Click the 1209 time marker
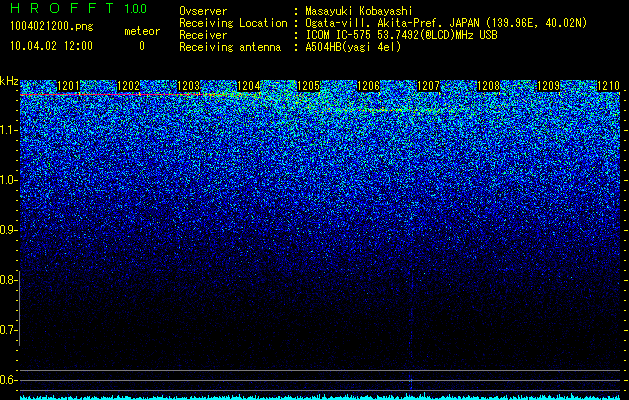This screenshot has height=400, width=629. point(548,86)
